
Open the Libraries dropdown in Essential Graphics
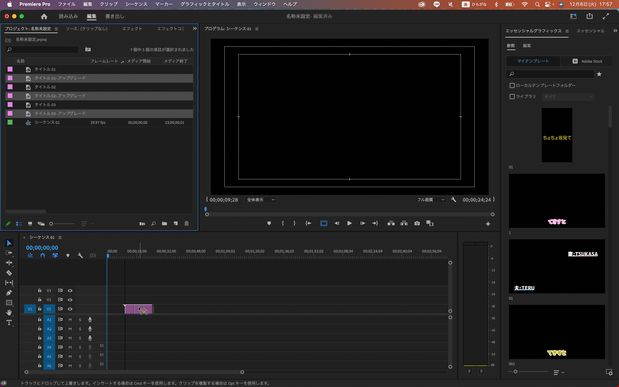[568, 96]
